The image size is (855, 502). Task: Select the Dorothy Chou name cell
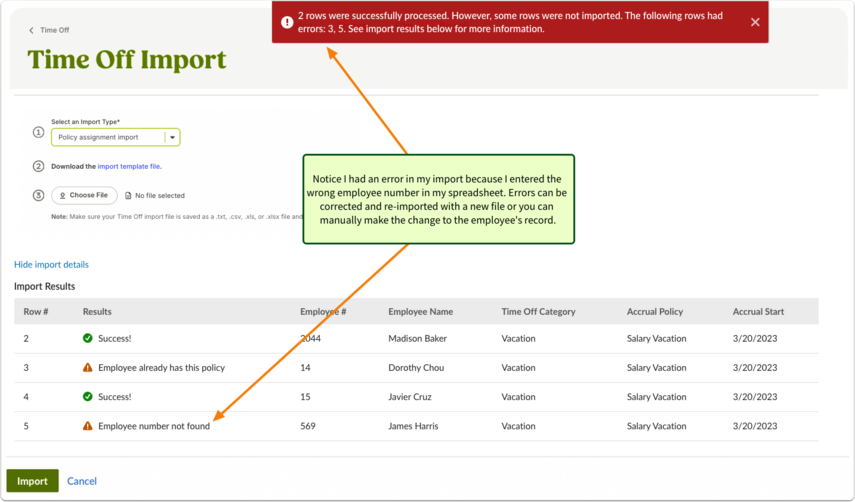pyautogui.click(x=416, y=367)
